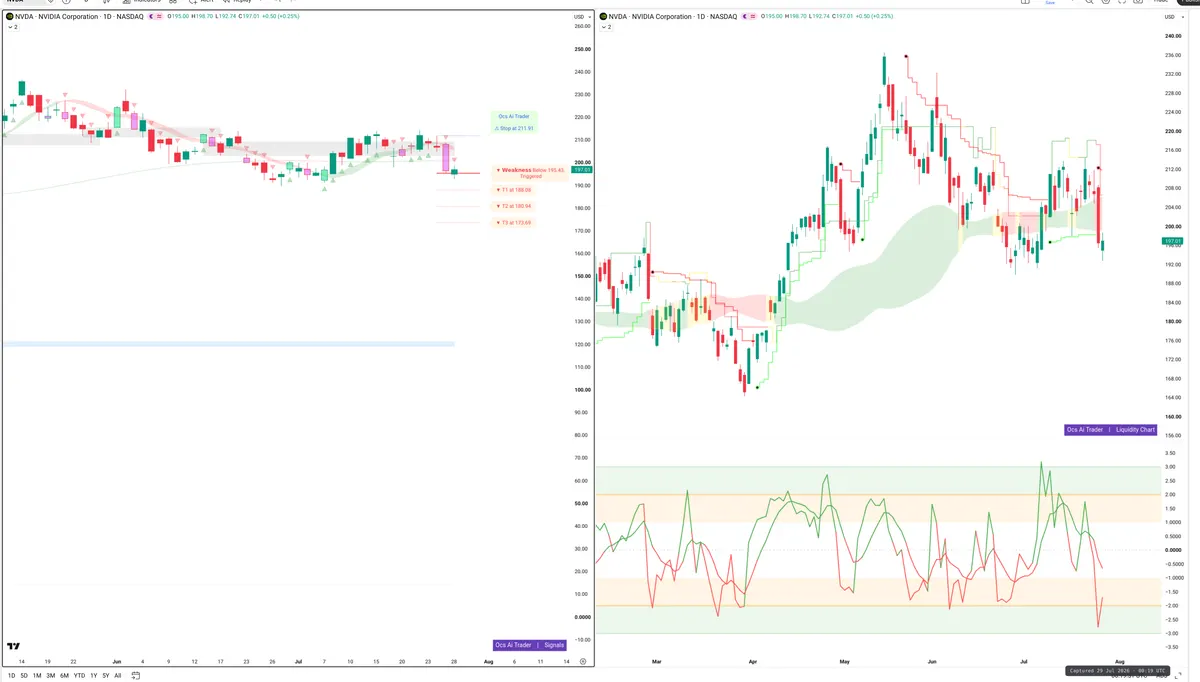Click the Ocs Ai Trader green label

coord(514,116)
